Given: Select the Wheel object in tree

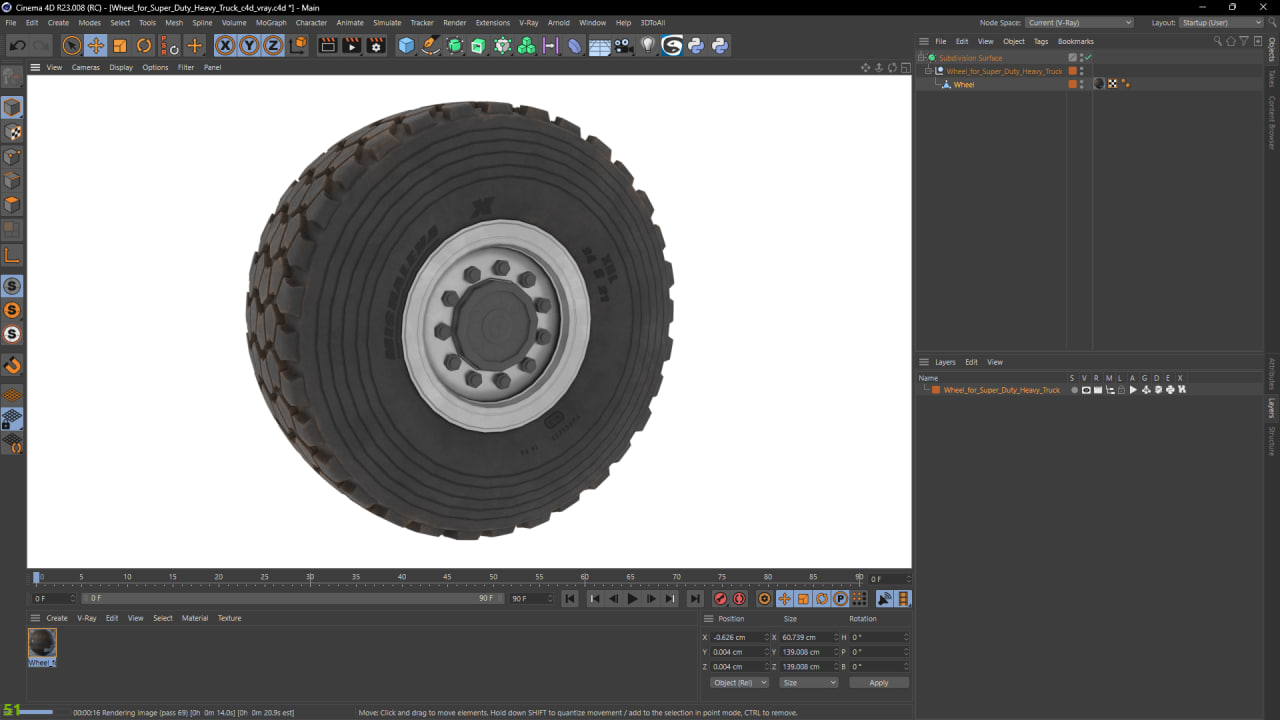Looking at the screenshot, I should [x=964, y=84].
